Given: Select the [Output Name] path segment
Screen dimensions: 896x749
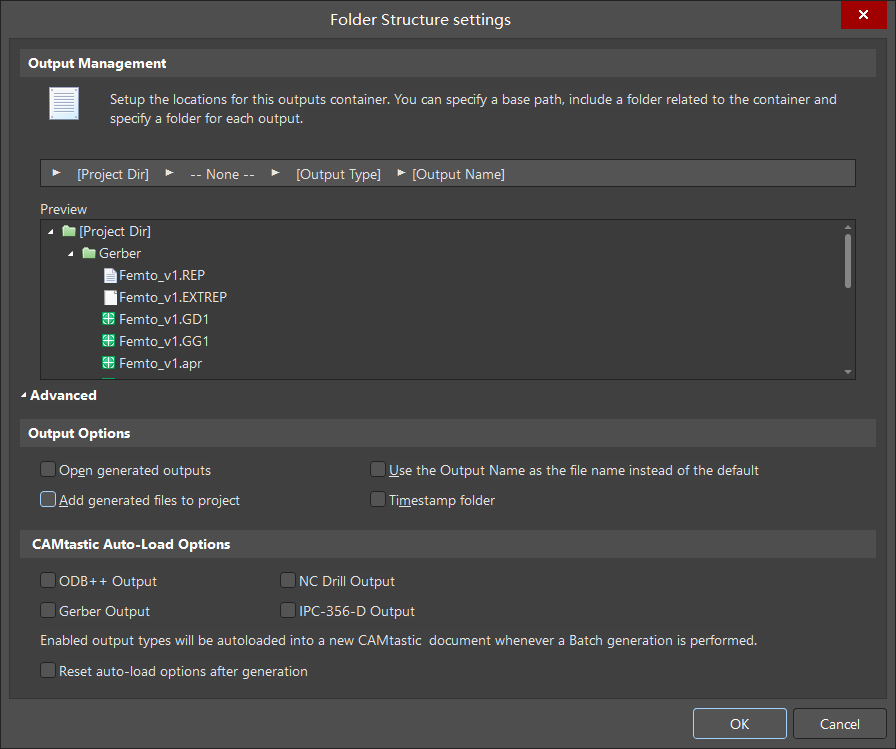Looking at the screenshot, I should pyautogui.click(x=458, y=174).
